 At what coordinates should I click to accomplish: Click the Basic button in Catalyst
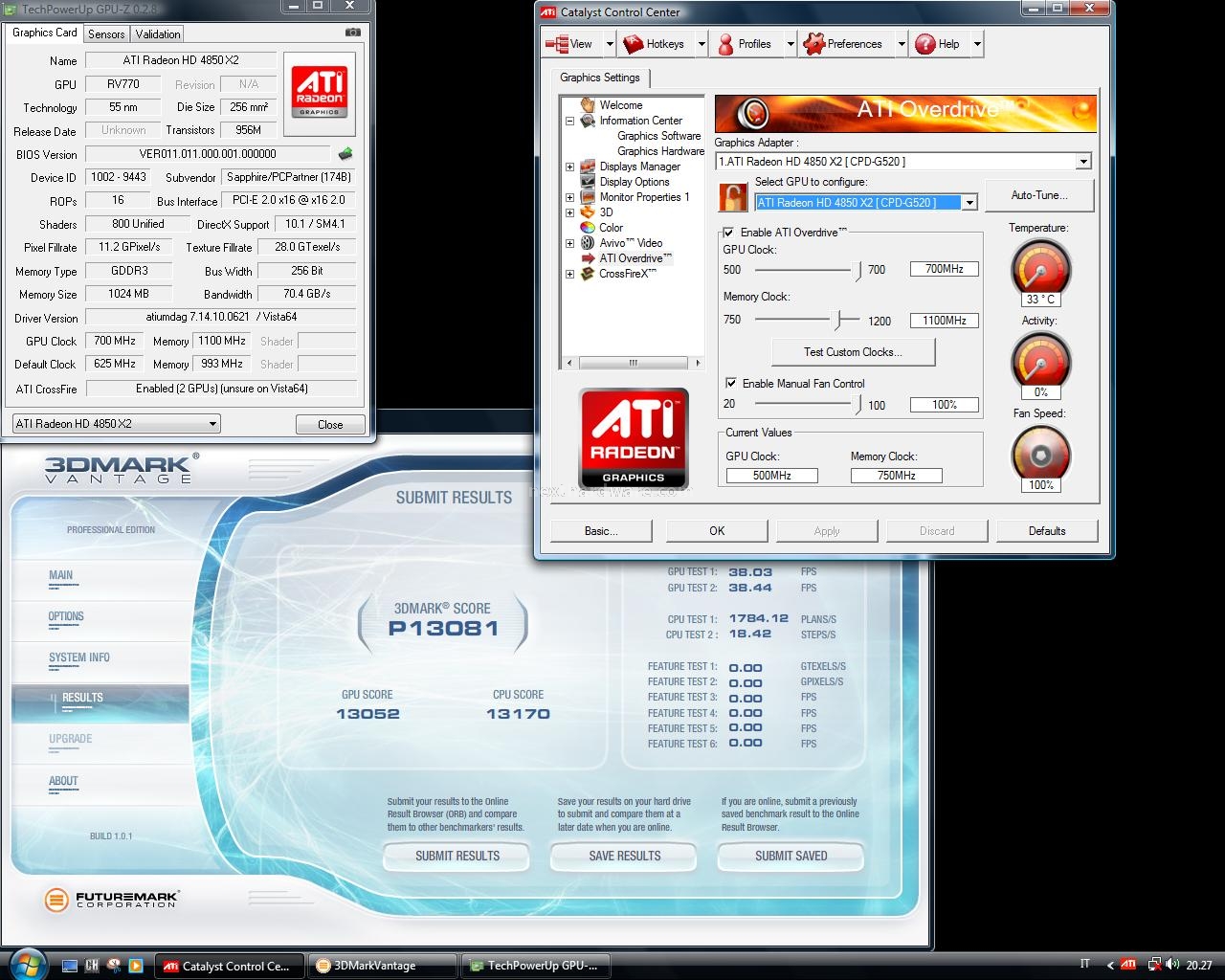click(601, 531)
